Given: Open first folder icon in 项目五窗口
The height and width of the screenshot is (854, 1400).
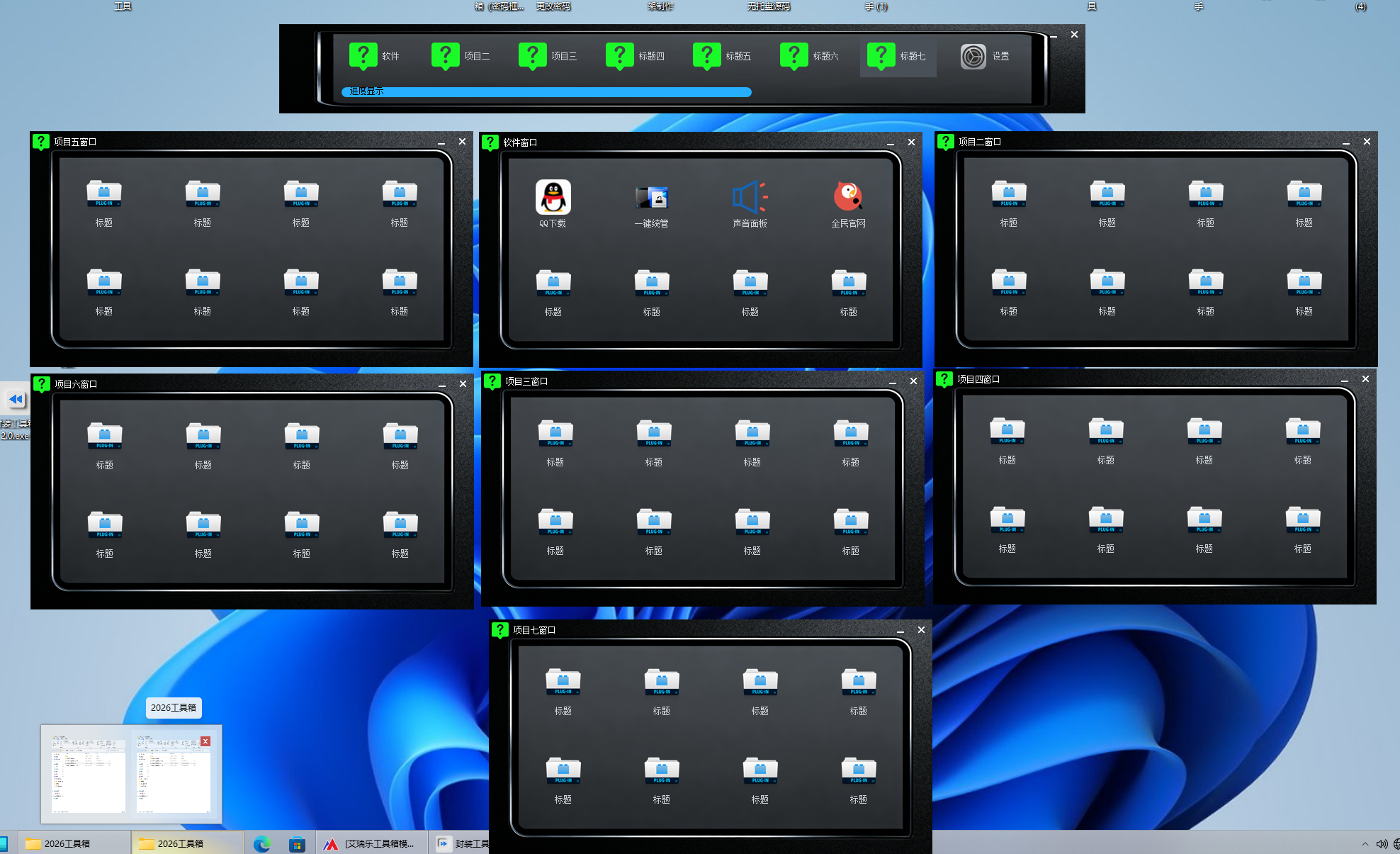Looking at the screenshot, I should [104, 193].
